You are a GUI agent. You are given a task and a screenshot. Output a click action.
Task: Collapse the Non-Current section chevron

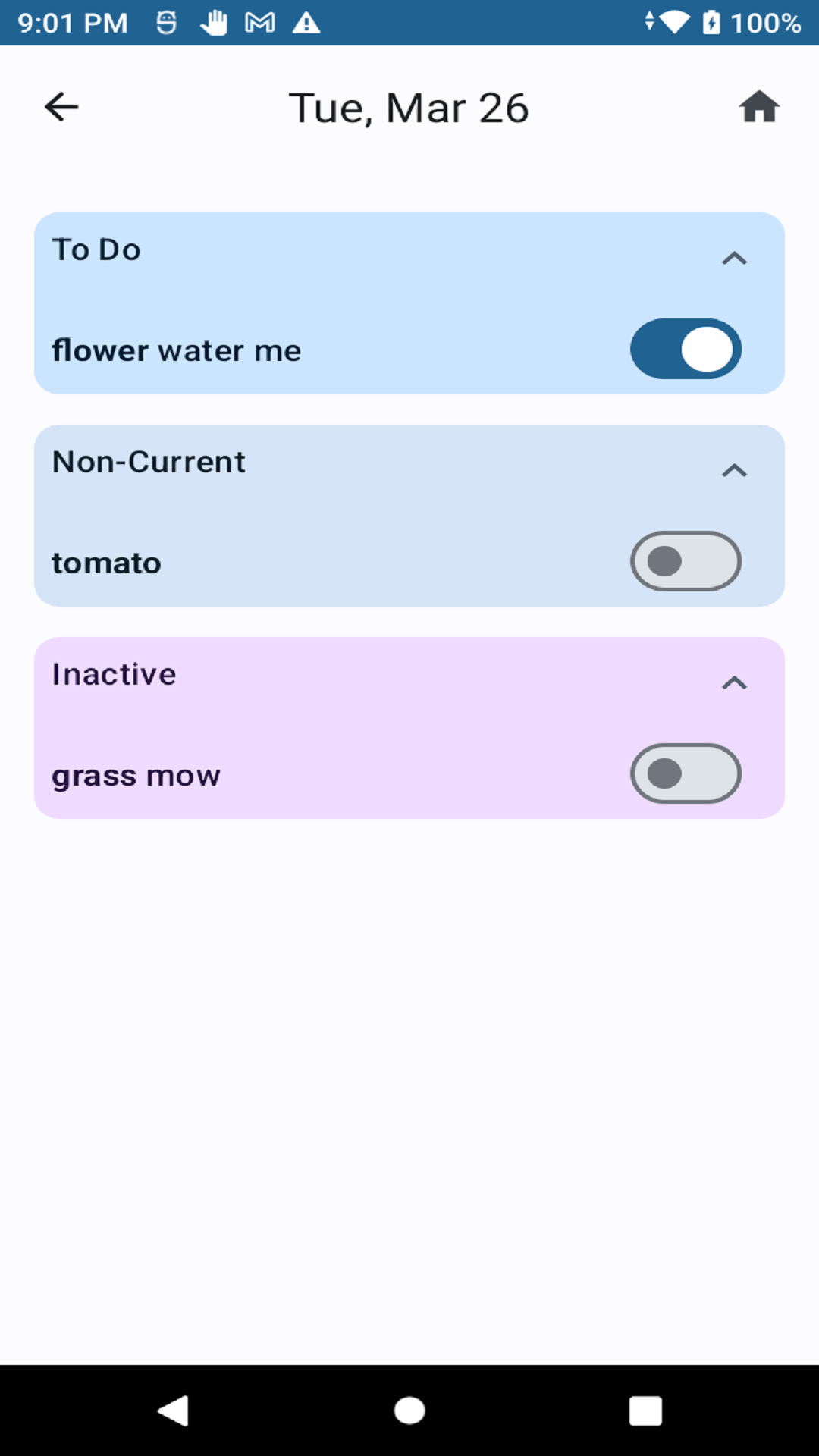[x=734, y=471]
